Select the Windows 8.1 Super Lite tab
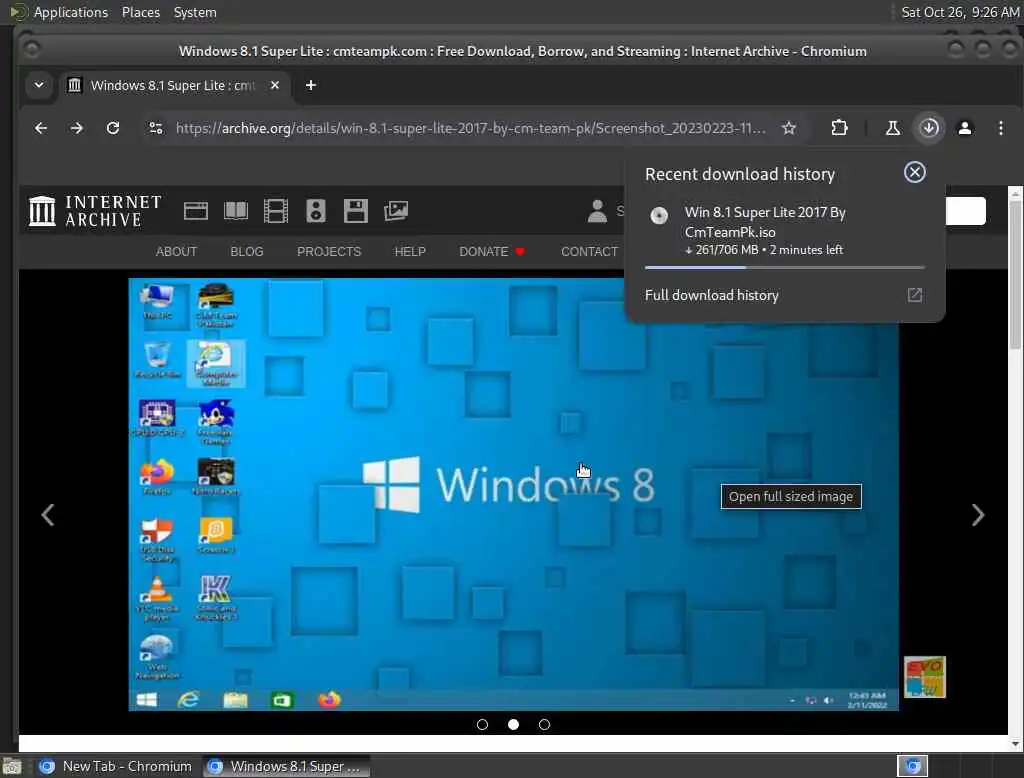The height and width of the screenshot is (778, 1024). pyautogui.click(x=172, y=86)
